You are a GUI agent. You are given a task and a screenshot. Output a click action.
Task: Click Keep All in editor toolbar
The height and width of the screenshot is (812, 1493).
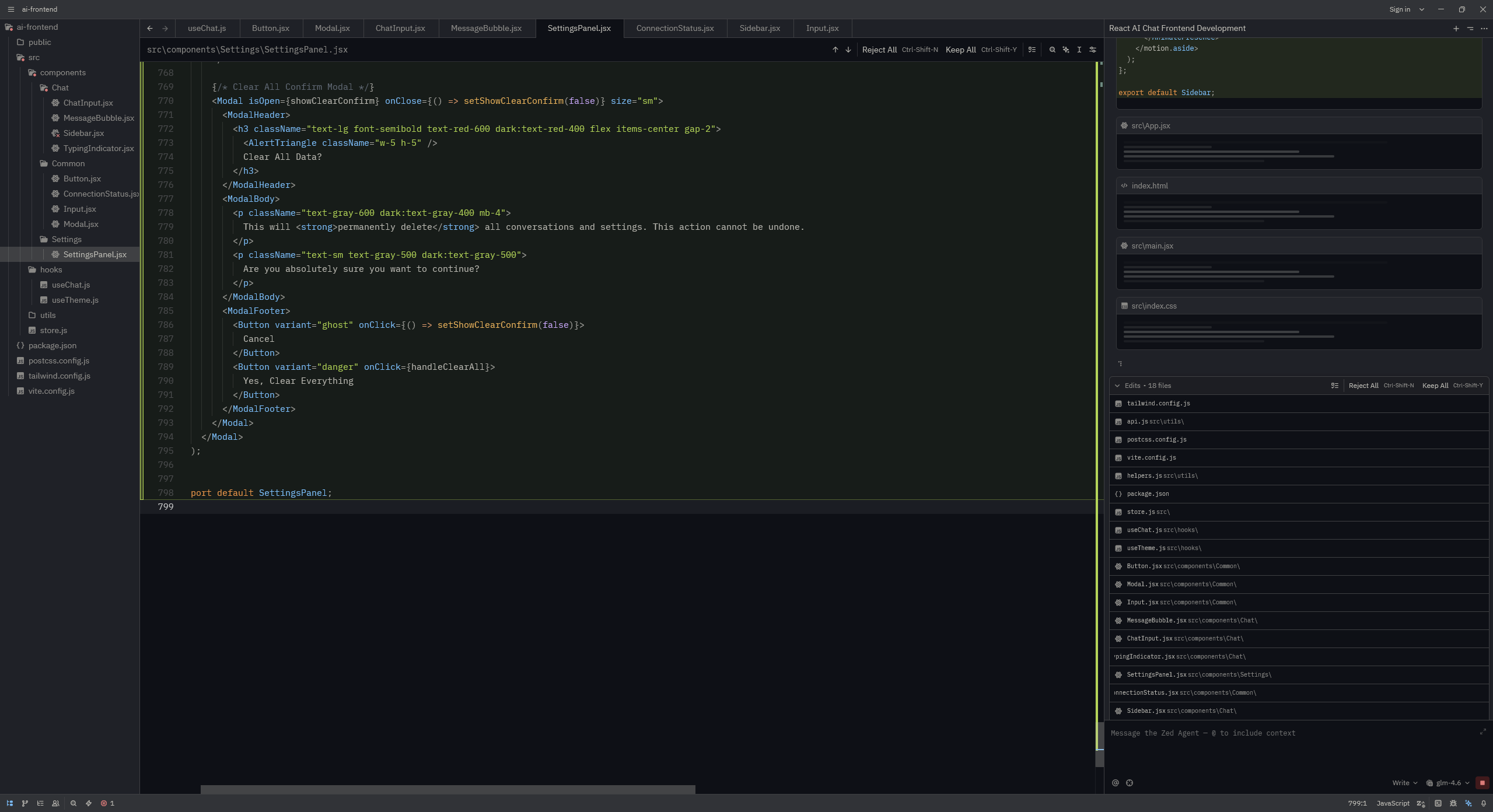point(960,50)
